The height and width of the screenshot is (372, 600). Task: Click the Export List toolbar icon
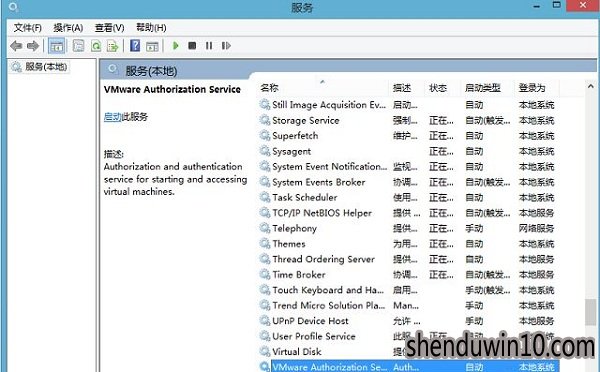point(113,46)
